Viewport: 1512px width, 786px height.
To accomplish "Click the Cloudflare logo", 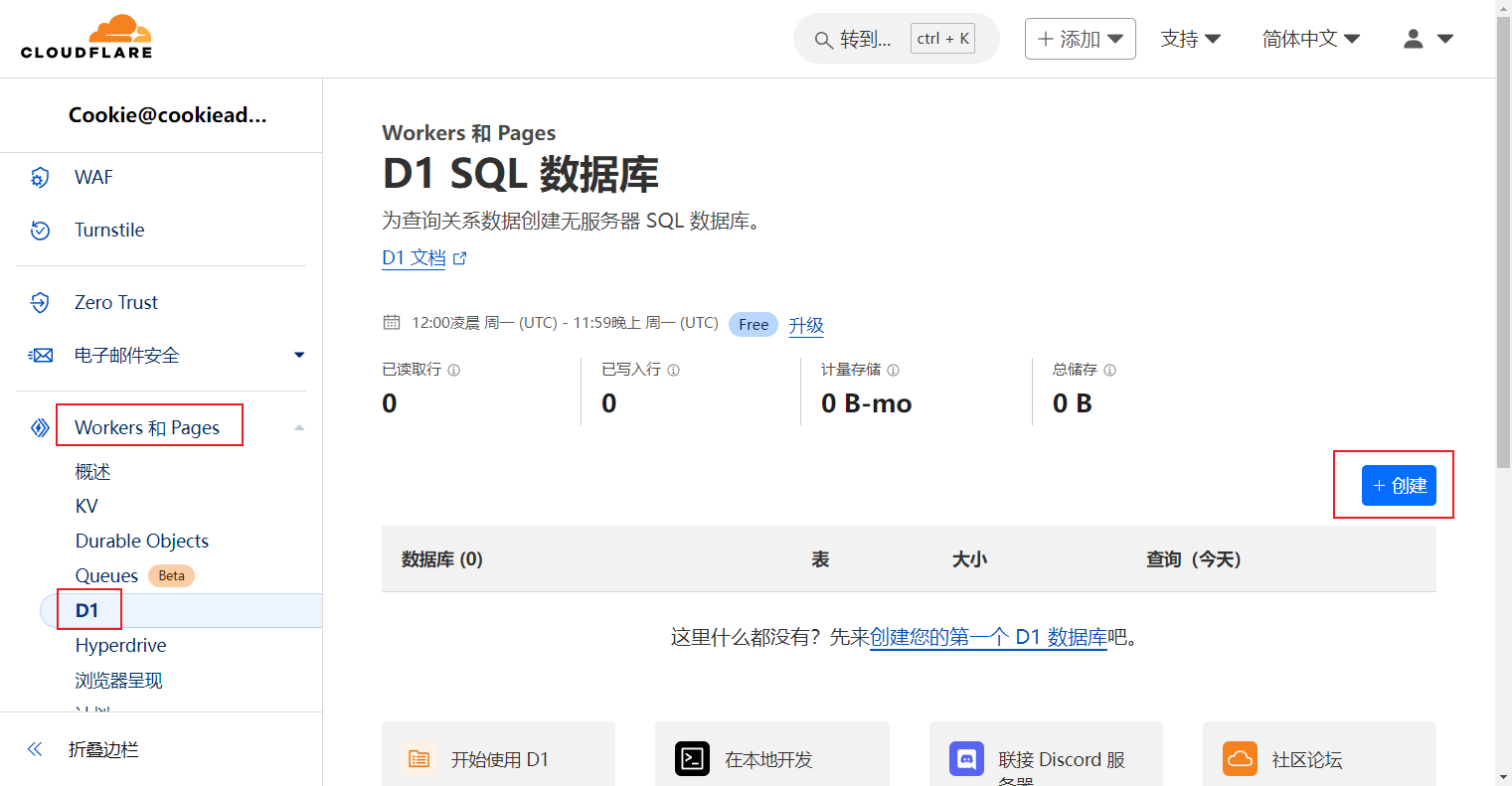I will coord(86,38).
